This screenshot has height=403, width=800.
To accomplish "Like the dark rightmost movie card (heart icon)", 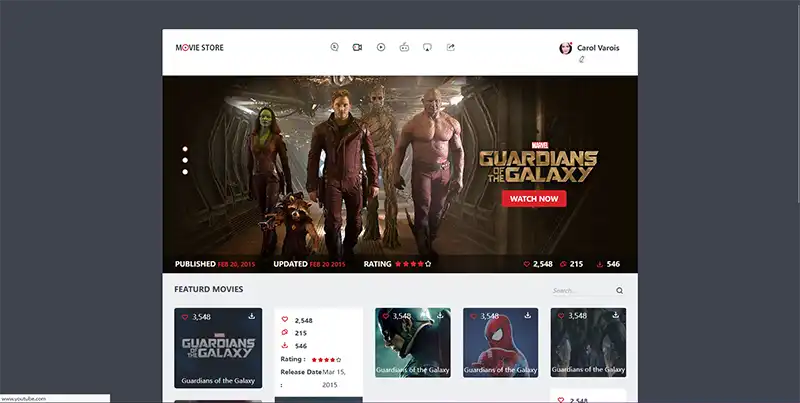I will (561, 316).
